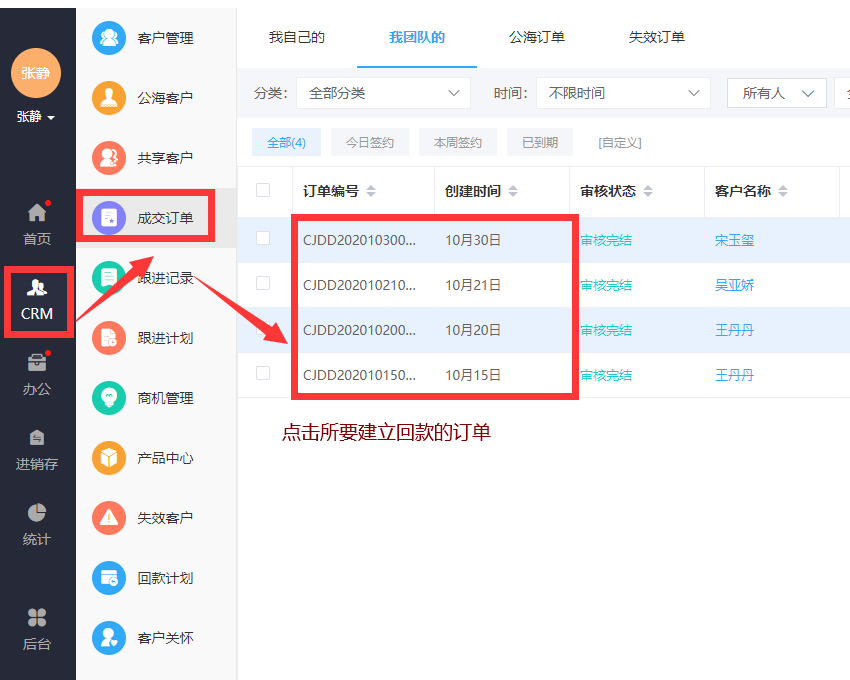Open customer 王丹丹 in 10月20日 row
The image size is (850, 680).
[734, 330]
